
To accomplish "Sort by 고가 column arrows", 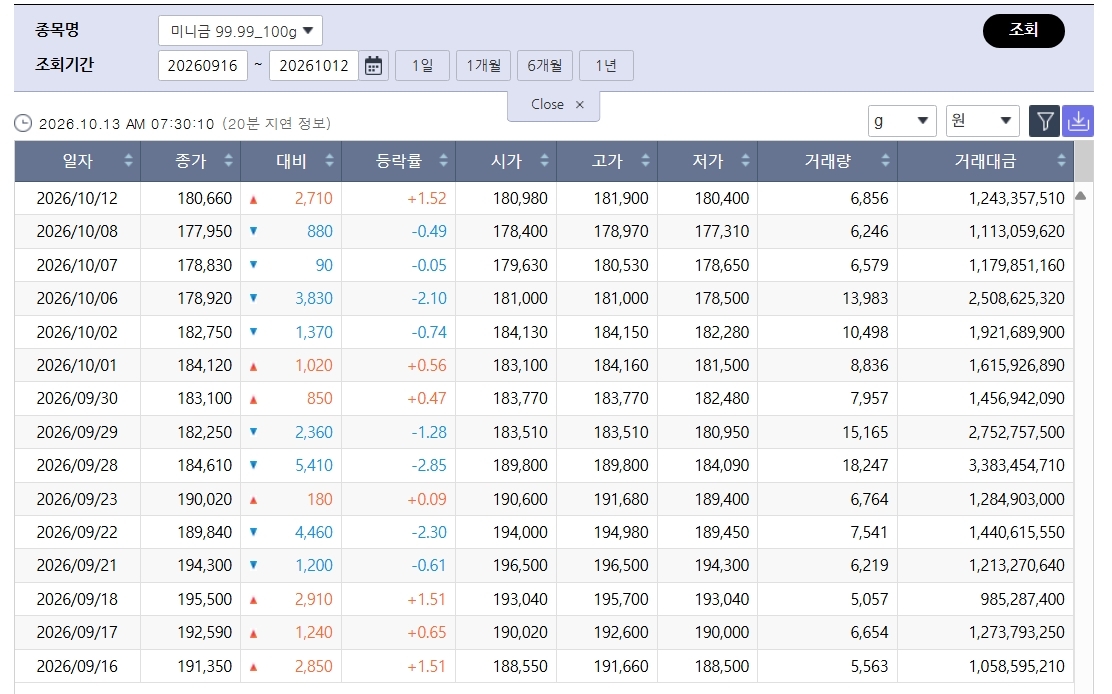I will tap(645, 161).
